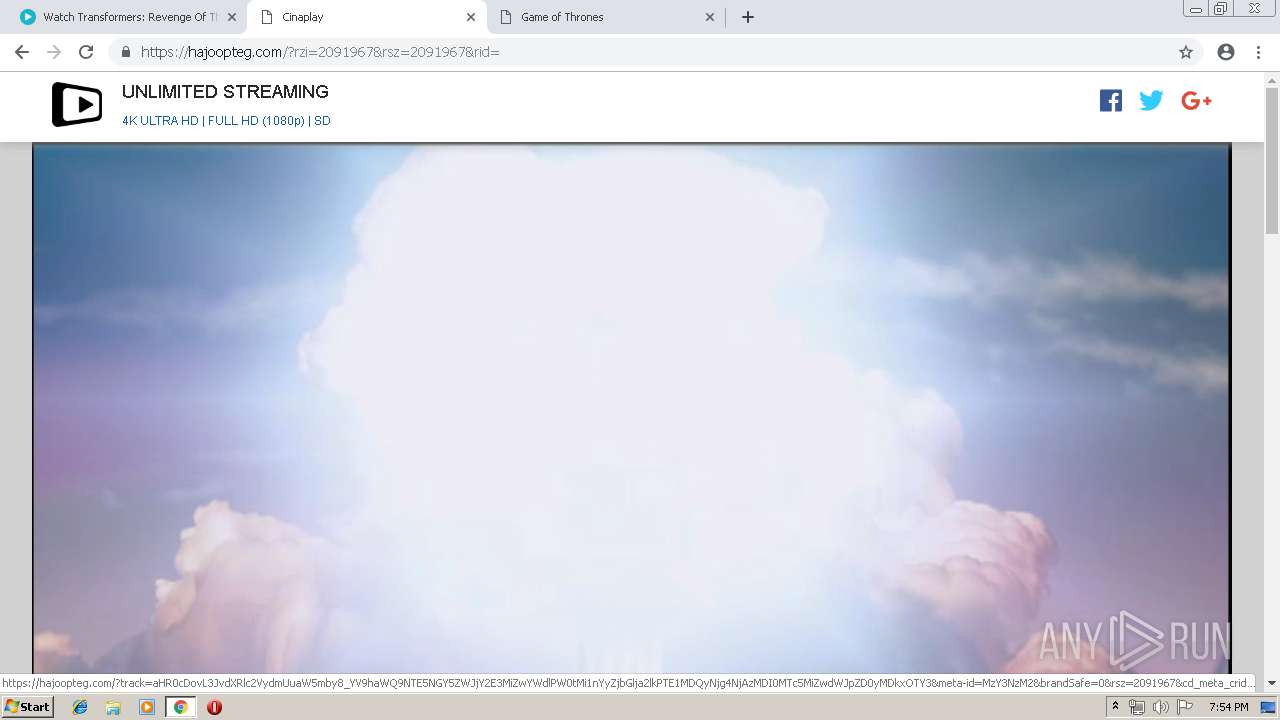Close the Watch Transformers tab
1280x720 pixels.
pos(231,17)
